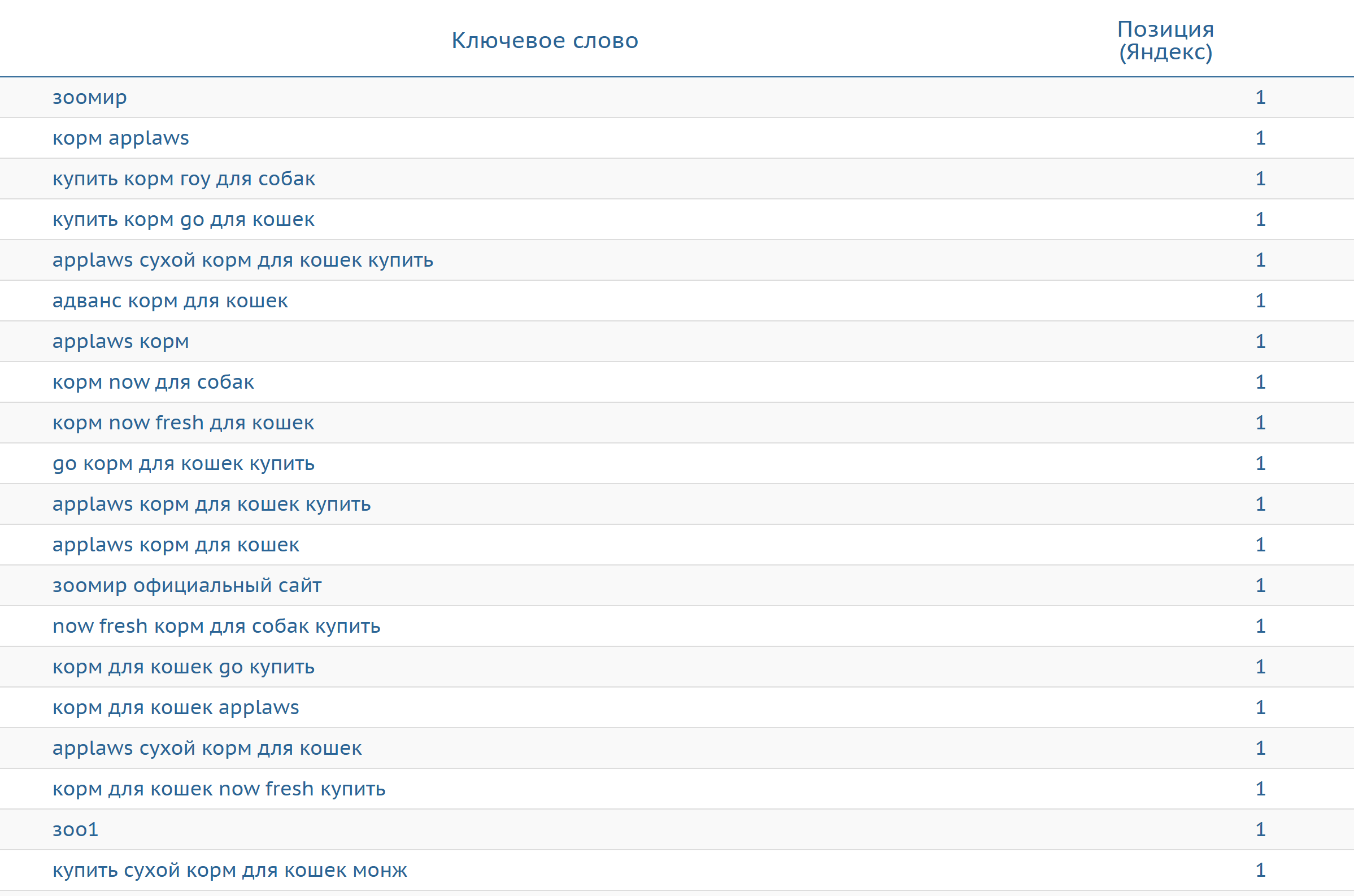Screen dimensions: 1354x896
Task: Click 'applaws сухой корм для кошек купить'
Action: coord(243,260)
